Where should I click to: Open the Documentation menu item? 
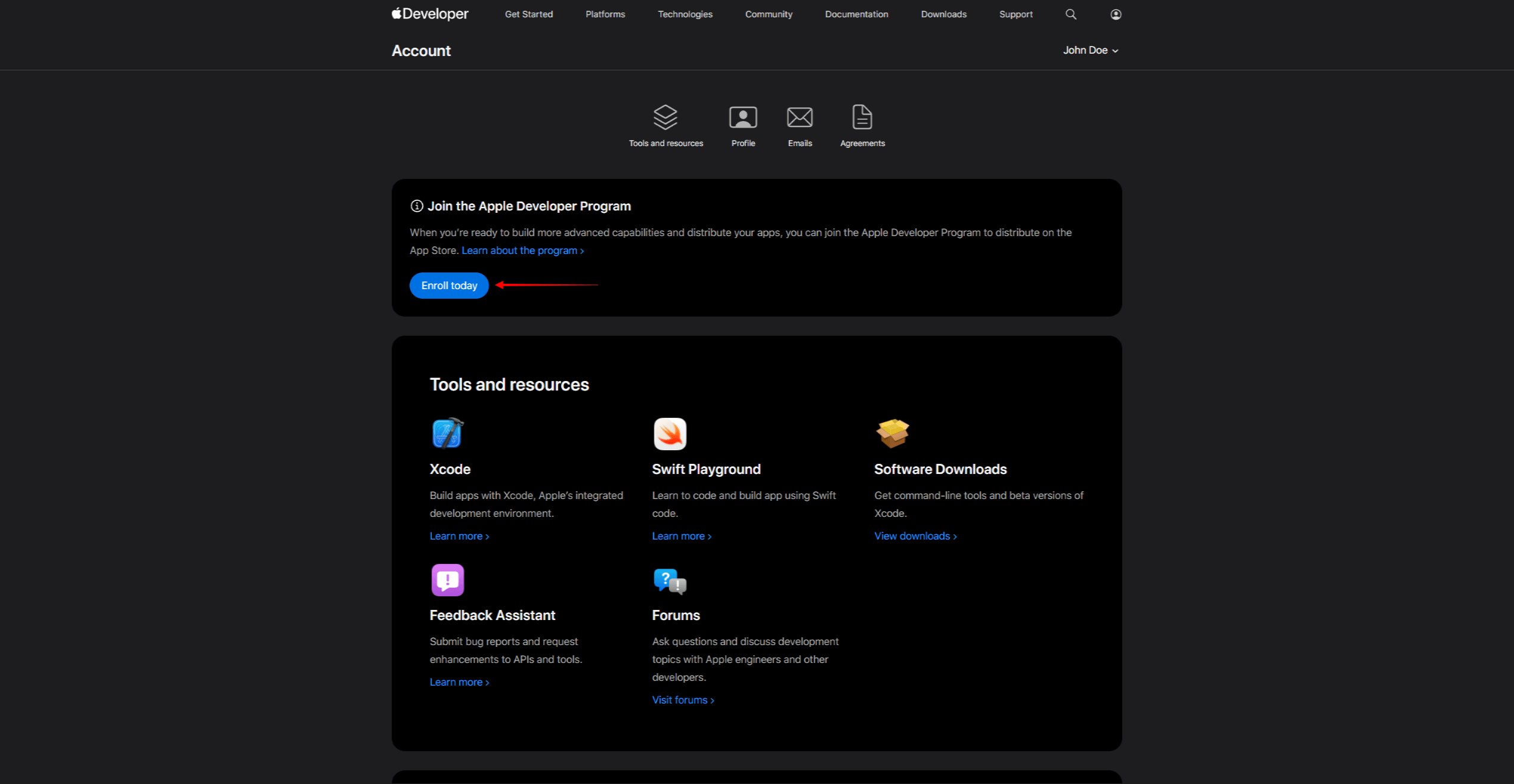[856, 14]
